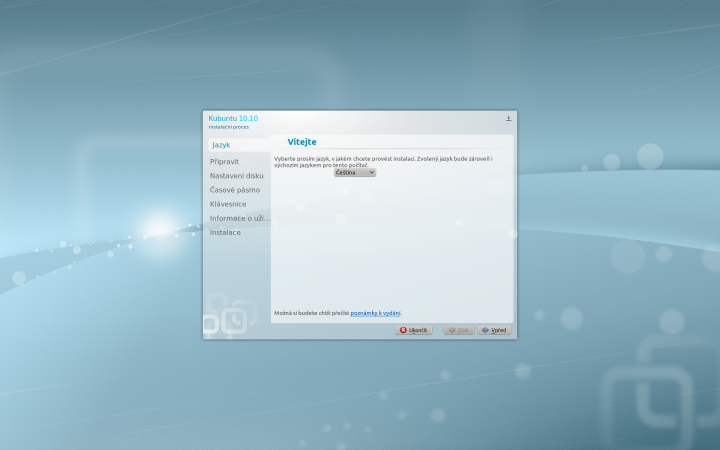Click the red X icon on Ukončit
The width and height of the screenshot is (720, 450).
(x=403, y=330)
